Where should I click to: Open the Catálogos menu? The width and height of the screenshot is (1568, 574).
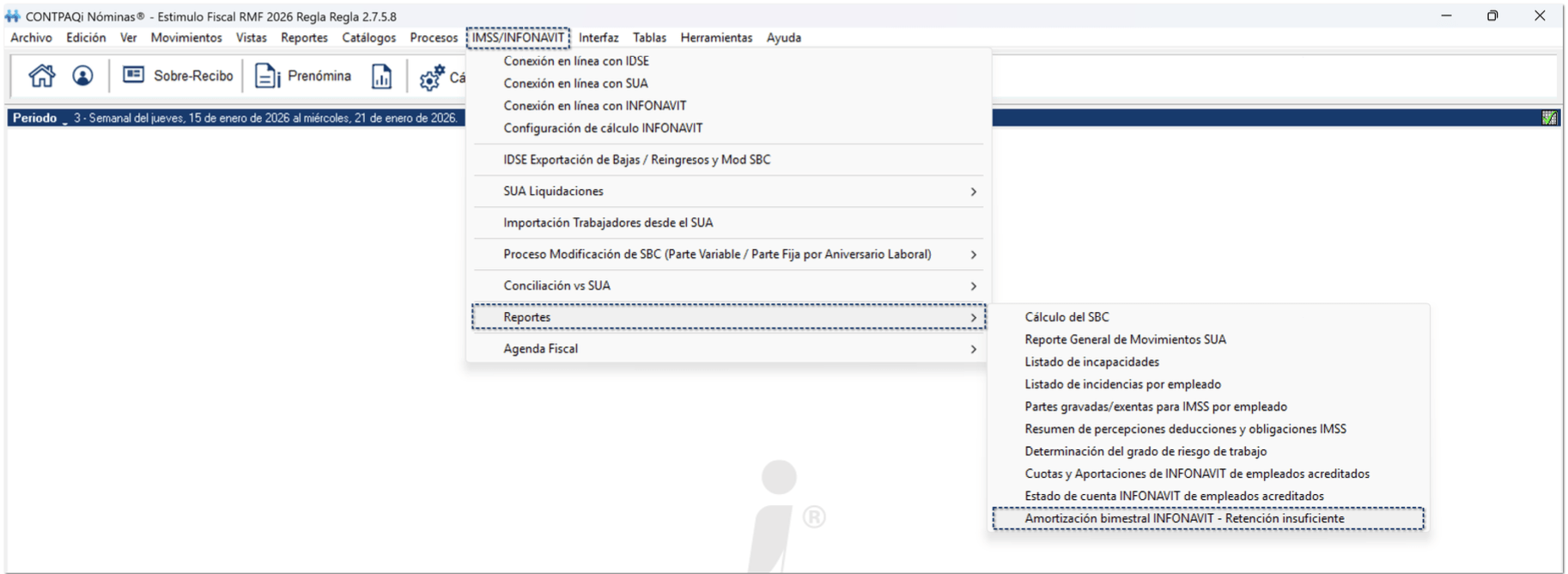(x=368, y=38)
